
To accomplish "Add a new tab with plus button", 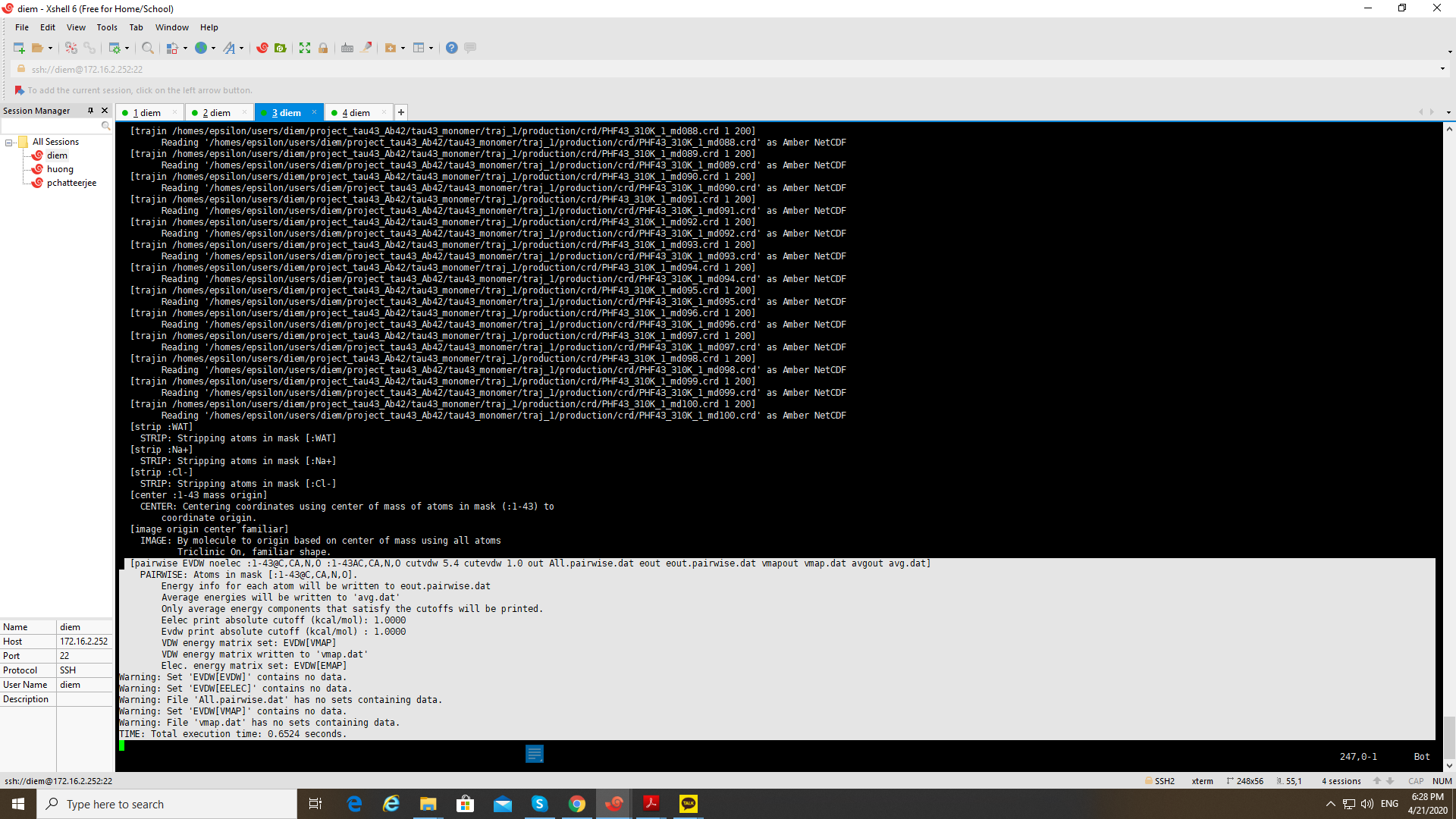I will click(401, 113).
